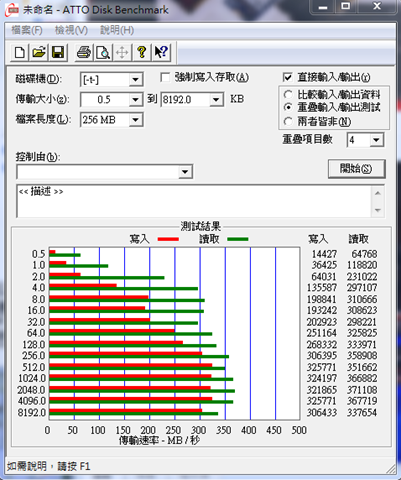The image size is (401, 480).
Task: Open the 控制由 dropdown
Action: (185, 172)
